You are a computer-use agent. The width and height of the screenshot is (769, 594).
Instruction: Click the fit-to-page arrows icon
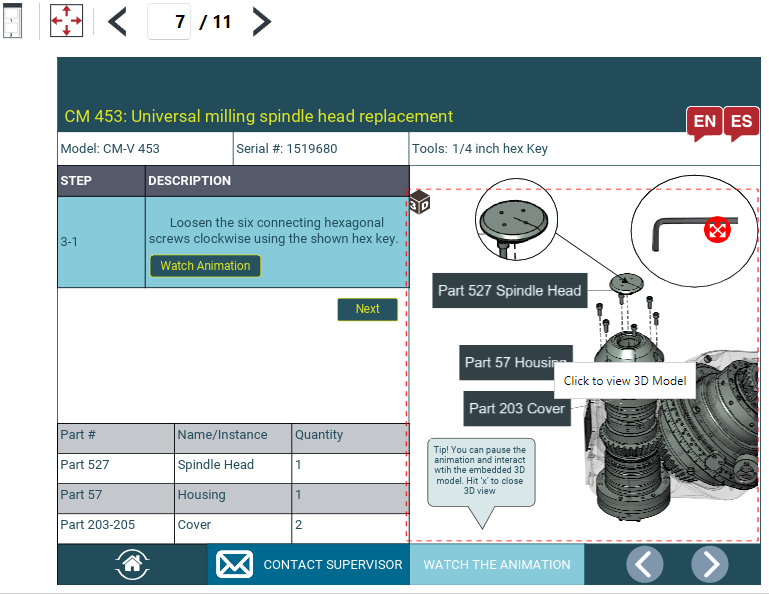pos(66,21)
